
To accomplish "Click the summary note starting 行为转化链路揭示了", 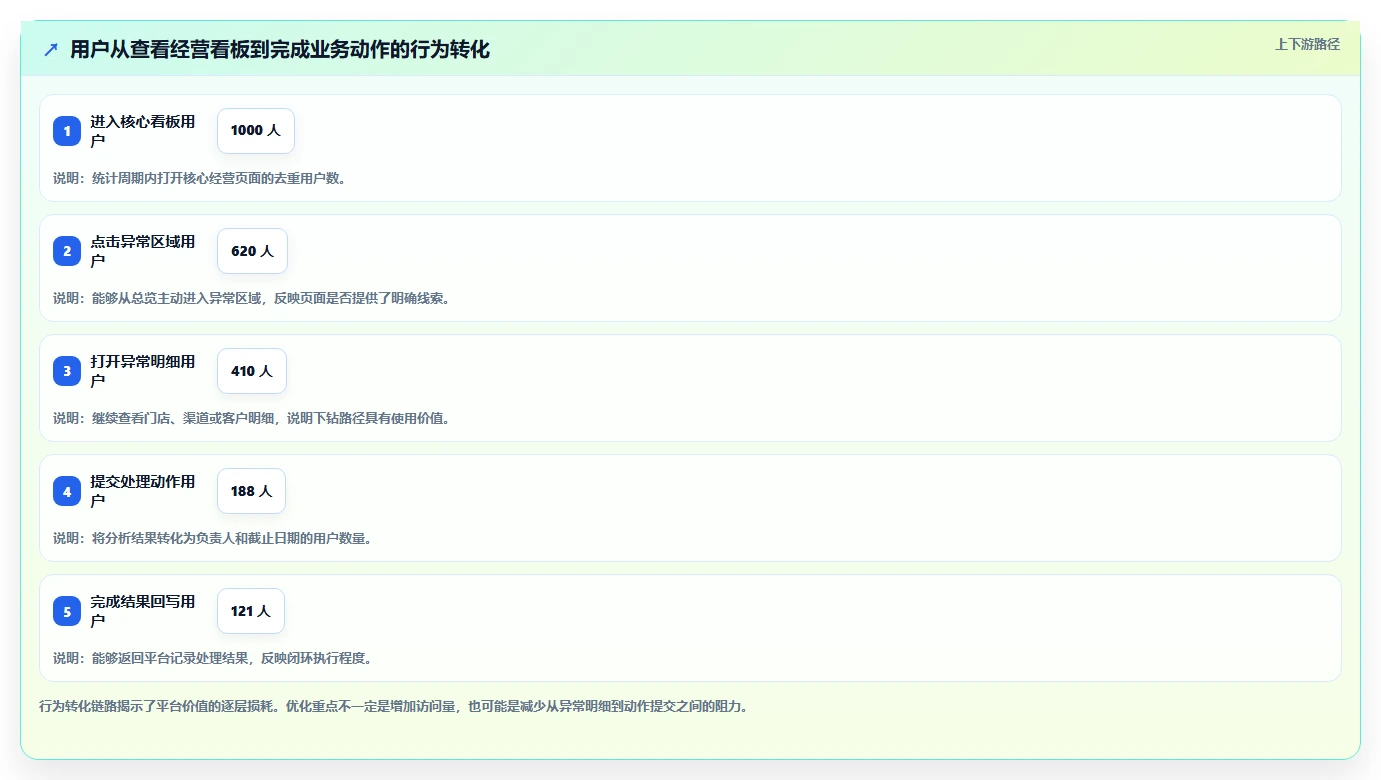I will [393, 706].
